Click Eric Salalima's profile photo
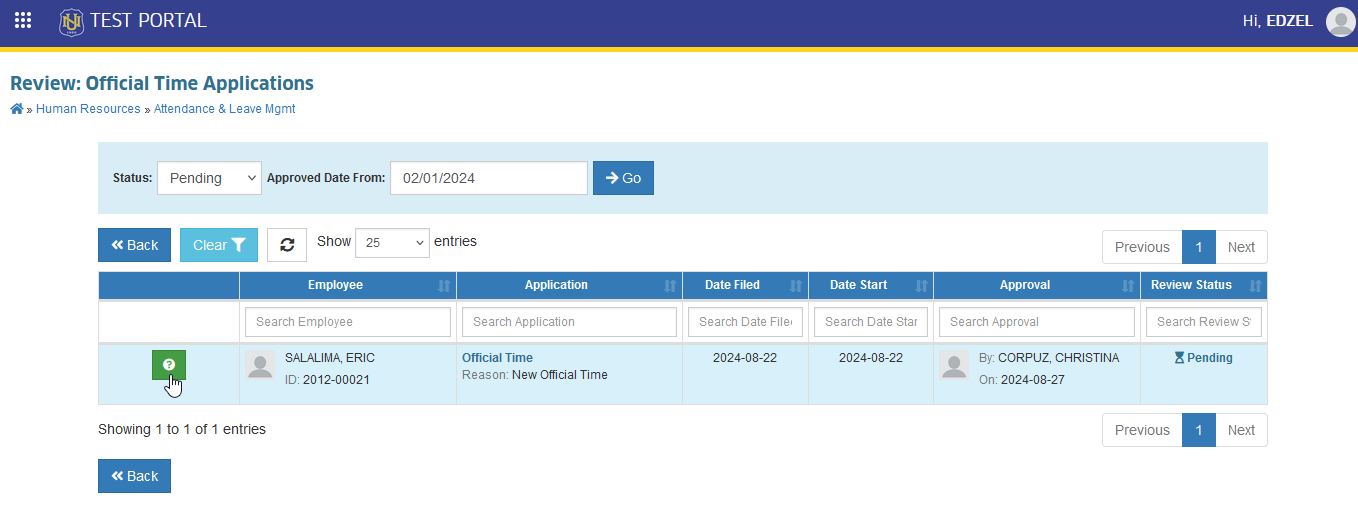Screen dimensions: 1358x526 pyautogui.click(x=261, y=366)
